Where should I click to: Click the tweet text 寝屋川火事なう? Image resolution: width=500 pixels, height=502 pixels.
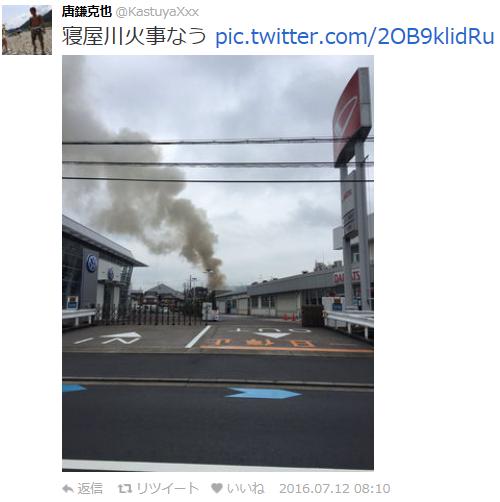click(x=134, y=36)
